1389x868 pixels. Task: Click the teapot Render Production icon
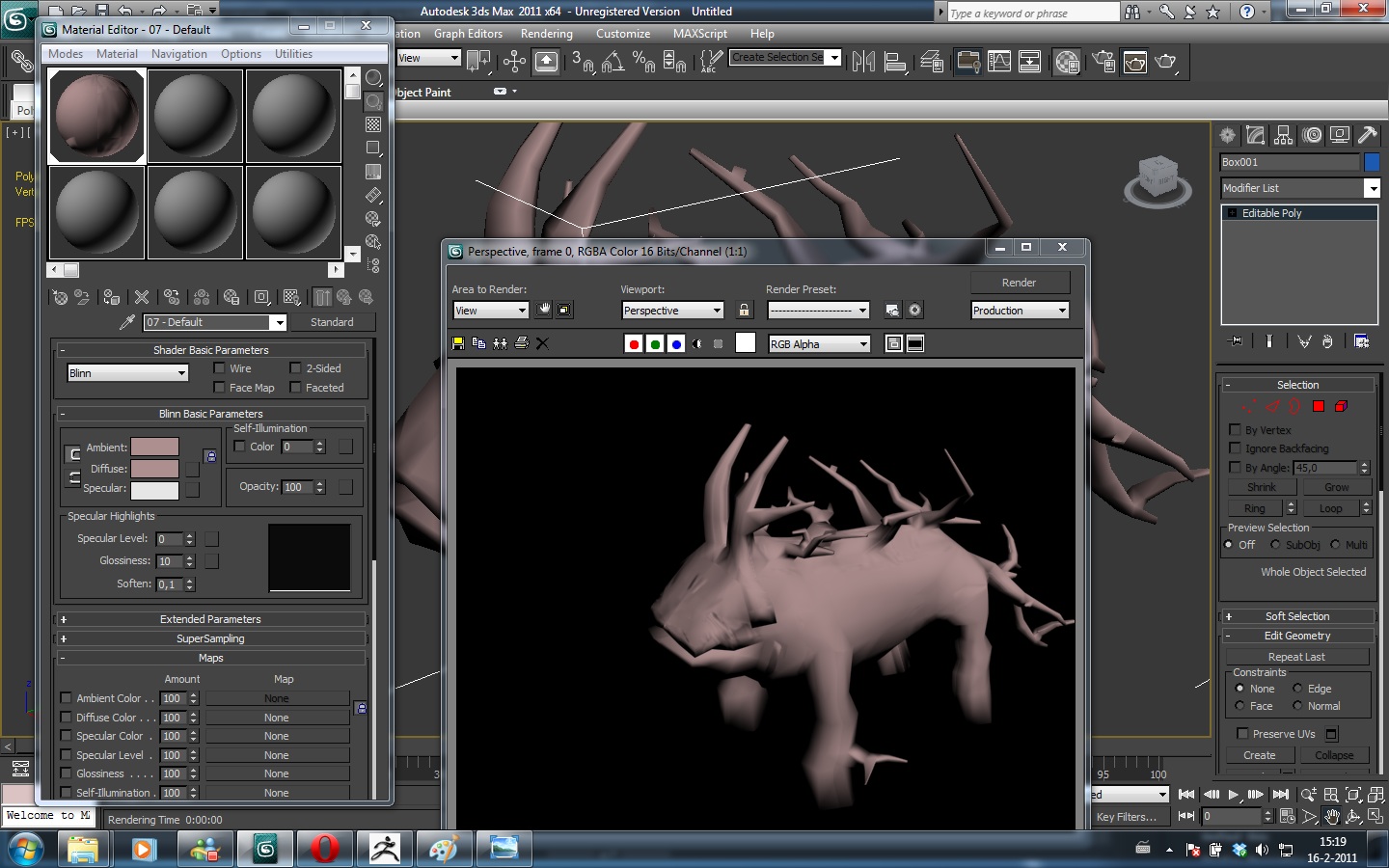tap(1166, 62)
